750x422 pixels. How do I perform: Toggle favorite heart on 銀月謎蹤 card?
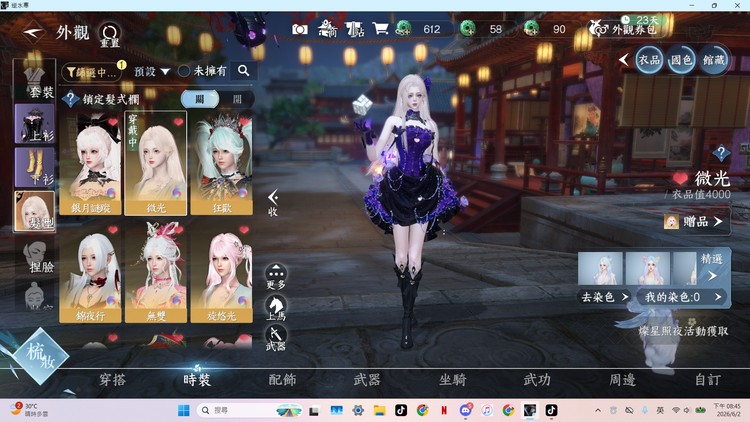tap(113, 122)
